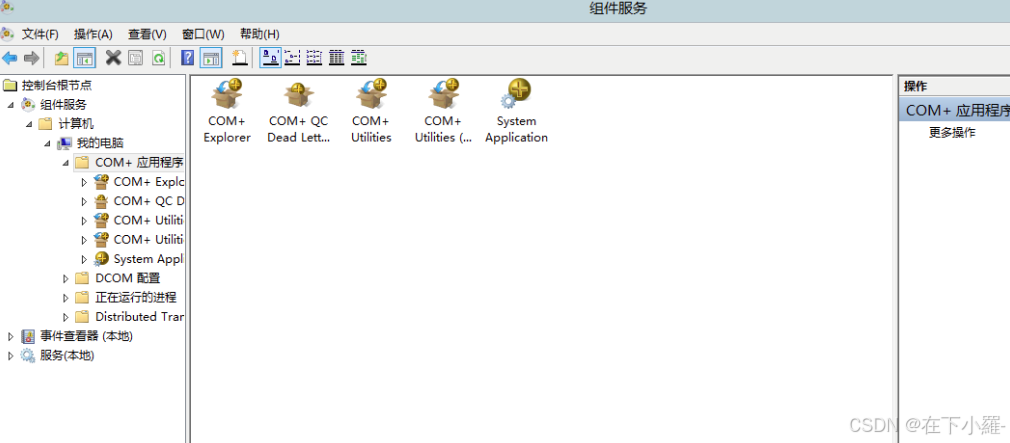
Task: Click the COM+ 应用程序 header in actions pane
Action: click(x=955, y=111)
